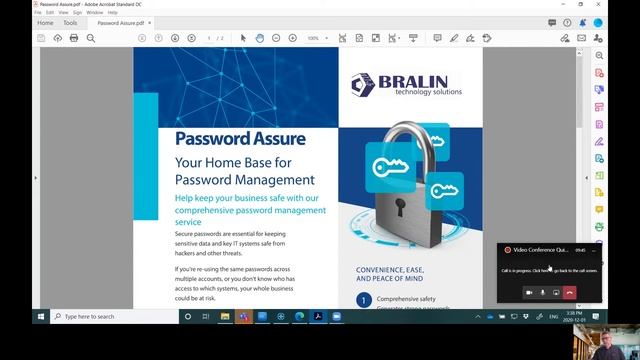Click the help question mark icon
Screen dimensions: 640x360
click(x=567, y=23)
